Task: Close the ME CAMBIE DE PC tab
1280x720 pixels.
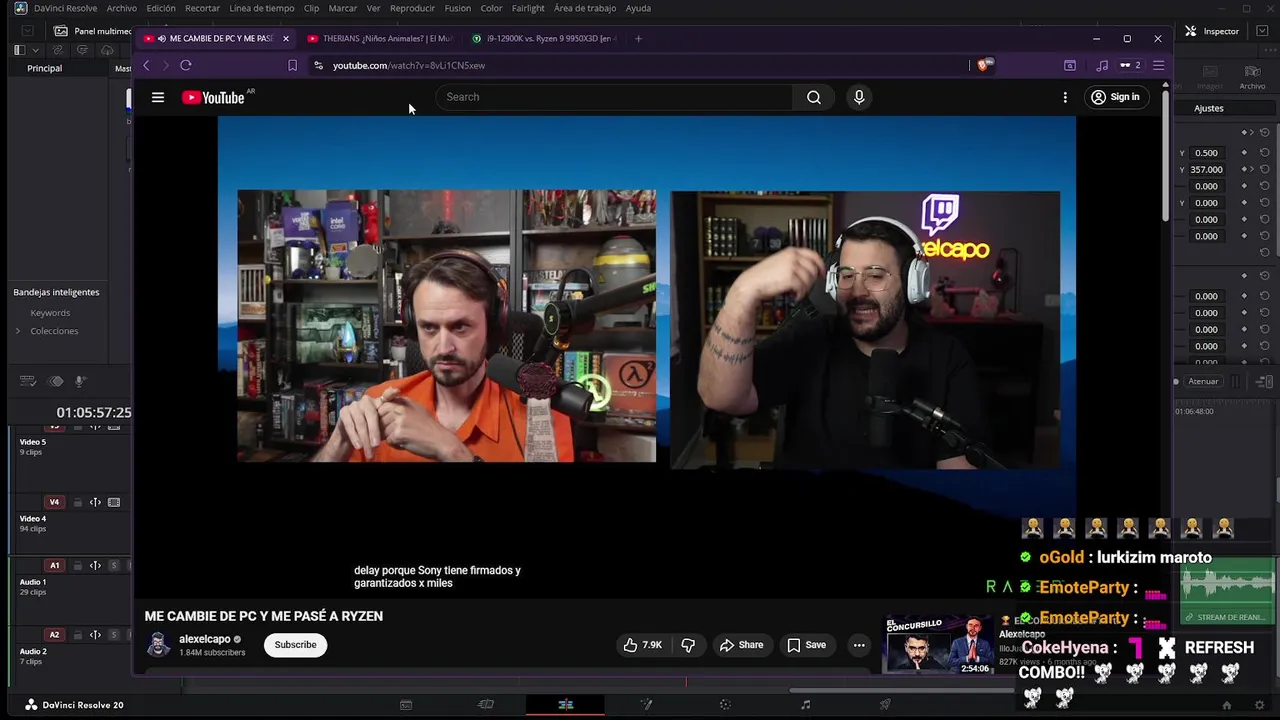Action: click(x=285, y=38)
